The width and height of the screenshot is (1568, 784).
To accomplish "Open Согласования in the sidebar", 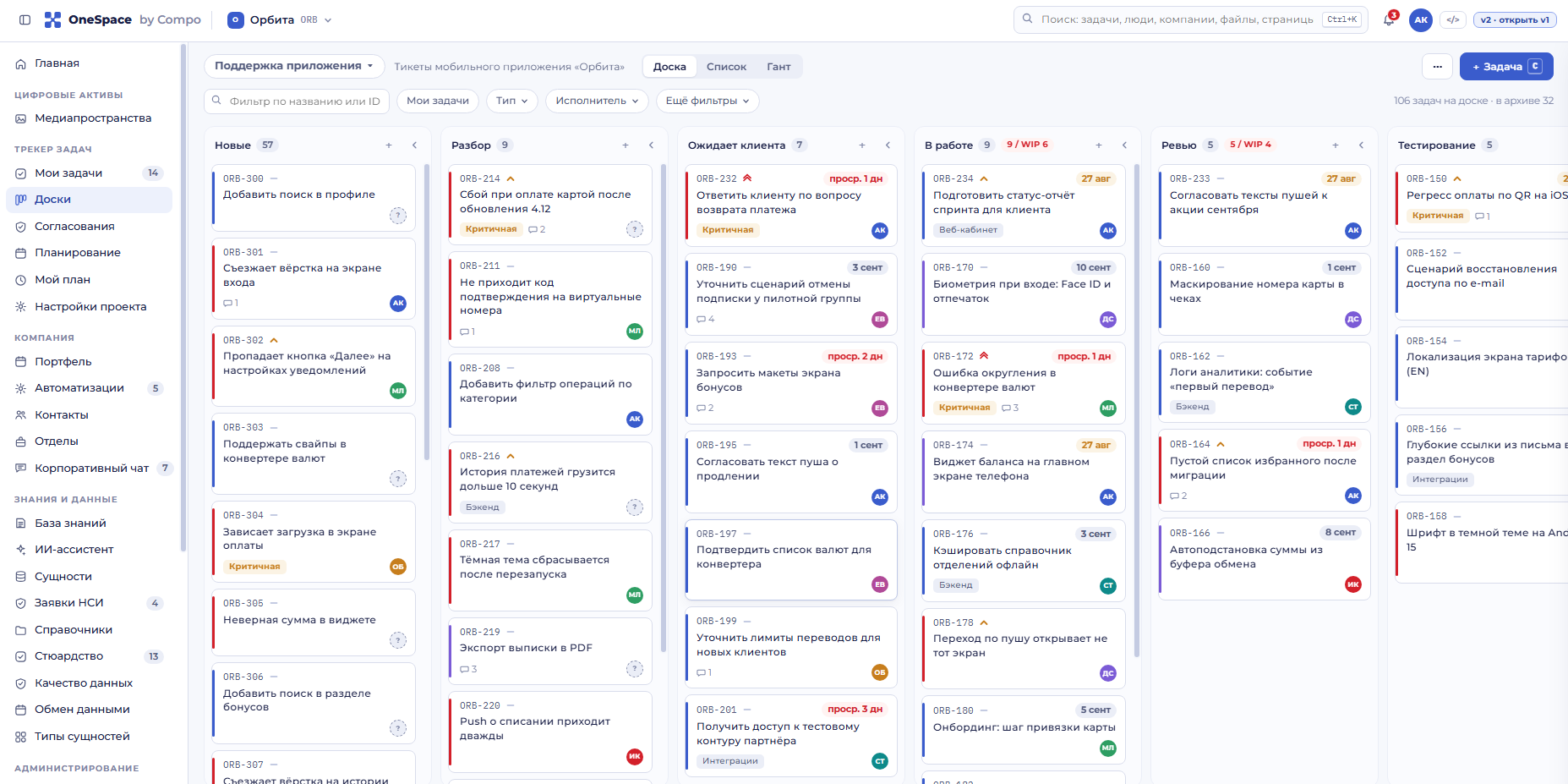I will (90, 227).
